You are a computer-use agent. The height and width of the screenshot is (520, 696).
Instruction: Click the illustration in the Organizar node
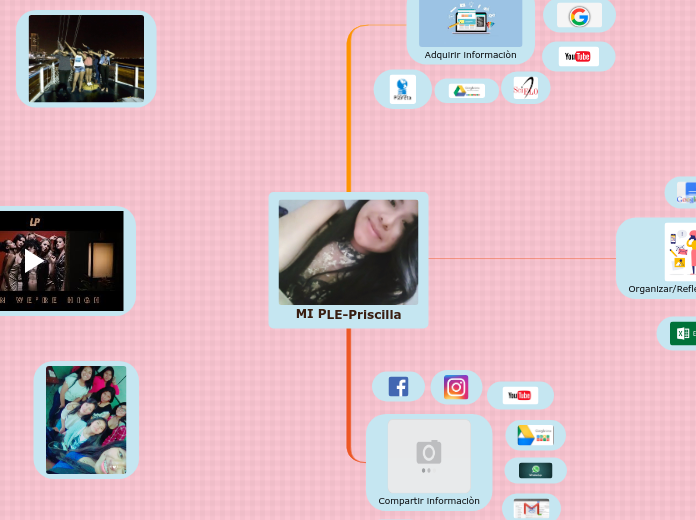coord(680,252)
